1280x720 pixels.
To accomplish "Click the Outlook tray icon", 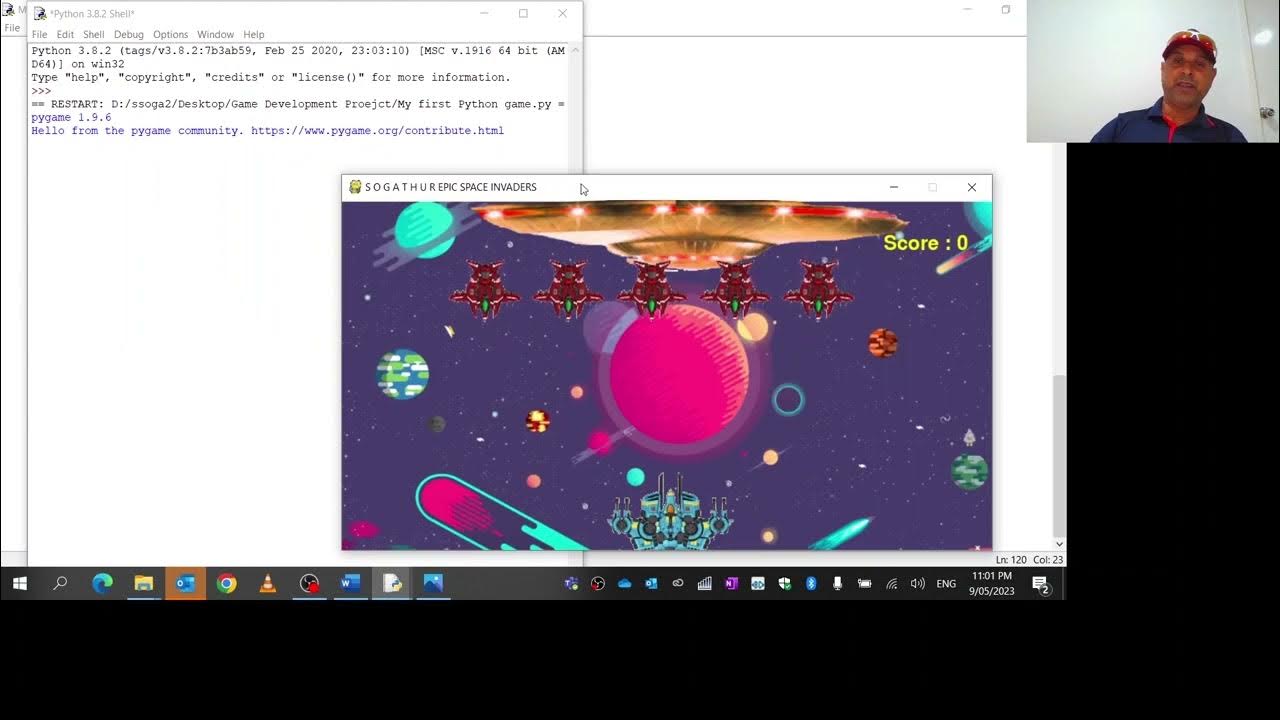I will [651, 584].
